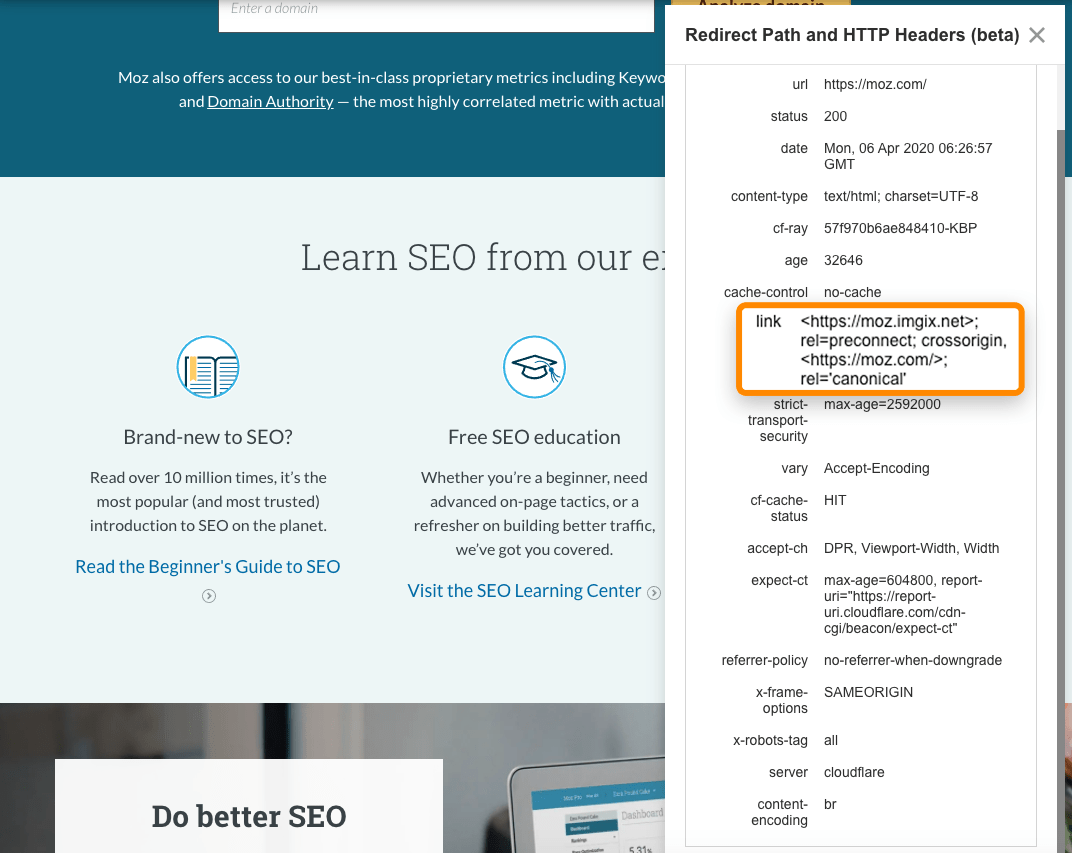Open Read the Beginner's Guide to SEO link
Screen dimensions: 1072x853
tap(208, 567)
